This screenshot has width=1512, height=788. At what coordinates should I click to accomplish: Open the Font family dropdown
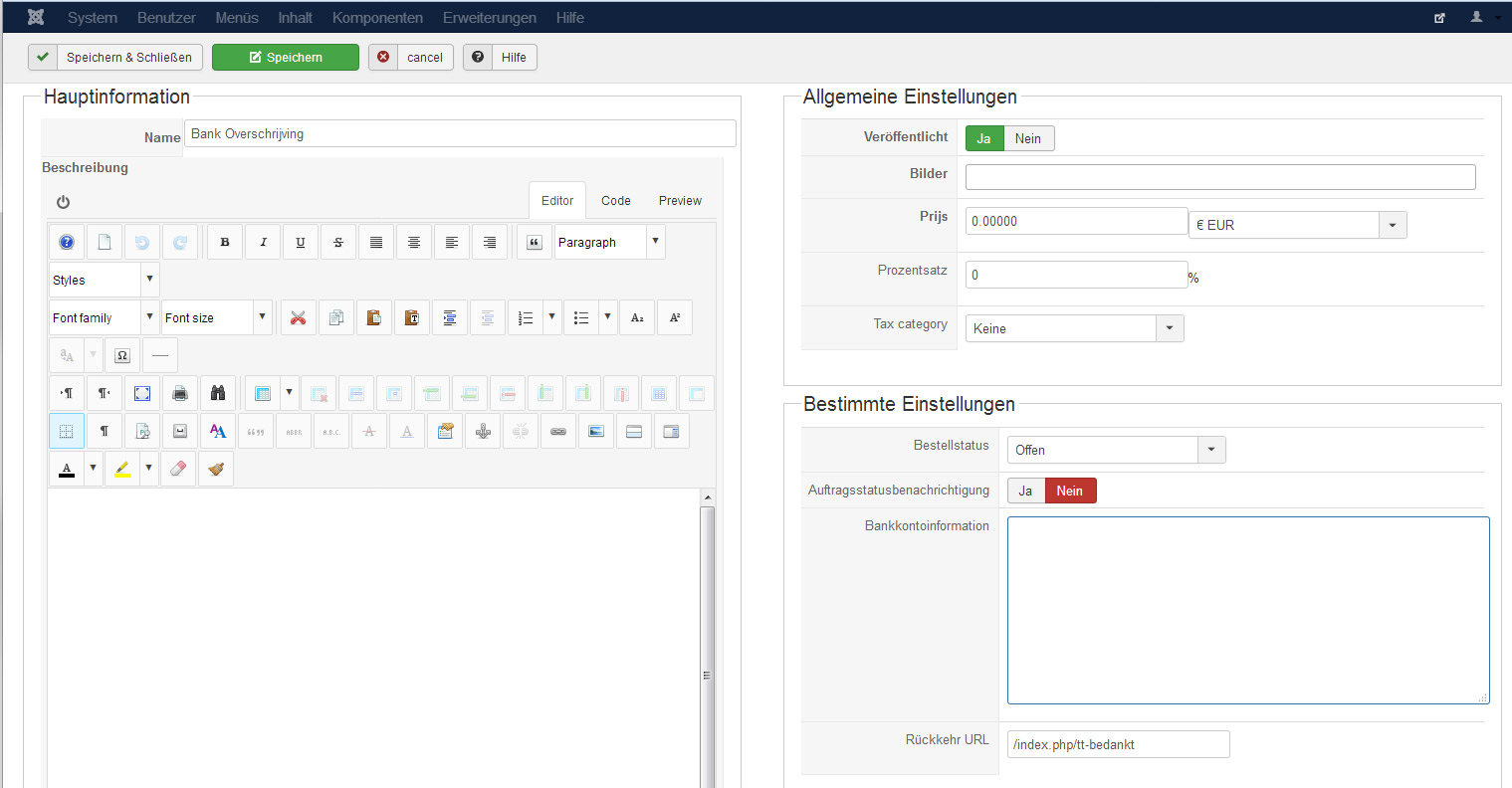[105, 317]
